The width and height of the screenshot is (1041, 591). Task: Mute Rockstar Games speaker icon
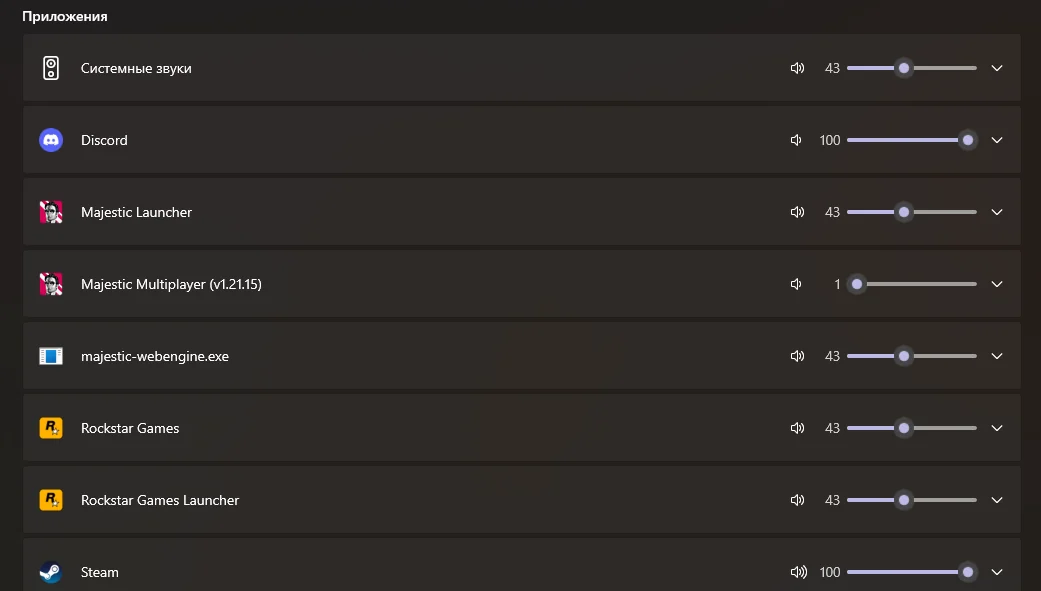pos(797,428)
